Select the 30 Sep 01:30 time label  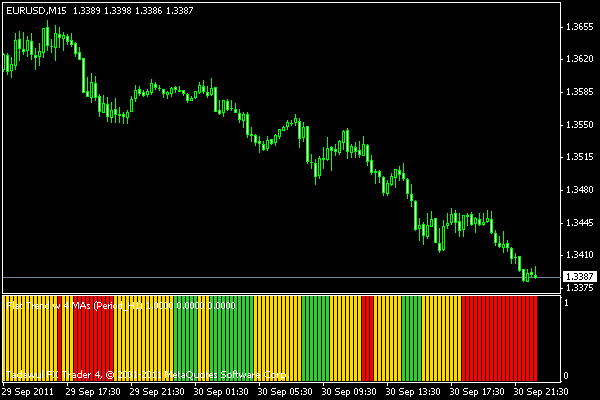pyautogui.click(x=223, y=392)
